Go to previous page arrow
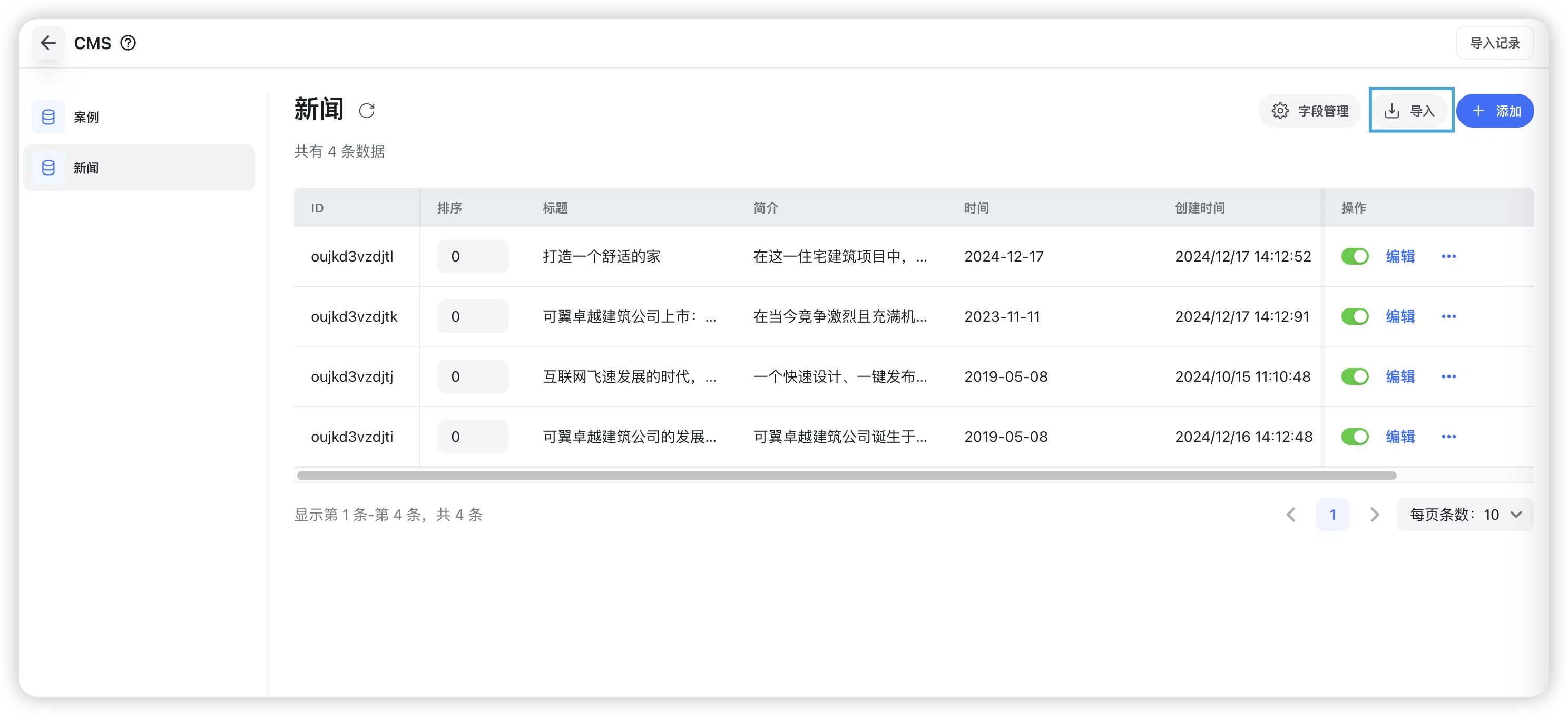This screenshot has width=1568, height=716. point(1291,515)
